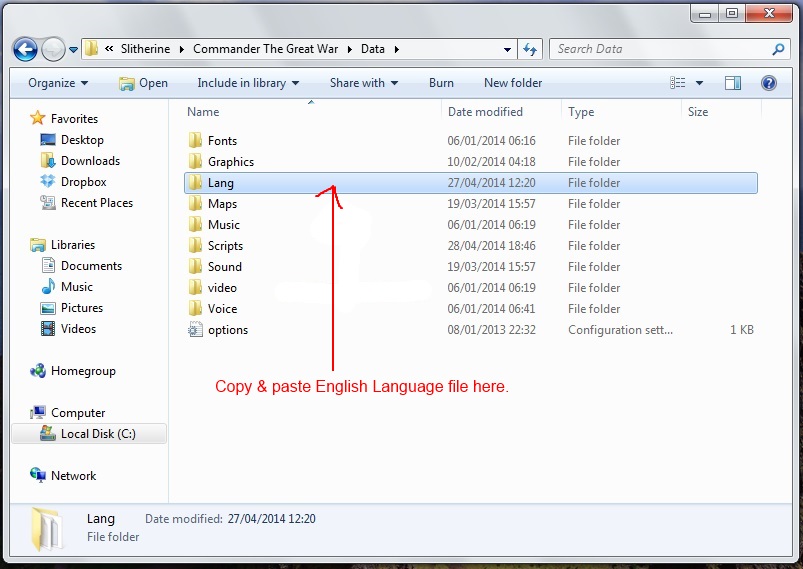The width and height of the screenshot is (803, 569).
Task: Open the Share with menu
Action: 364,83
